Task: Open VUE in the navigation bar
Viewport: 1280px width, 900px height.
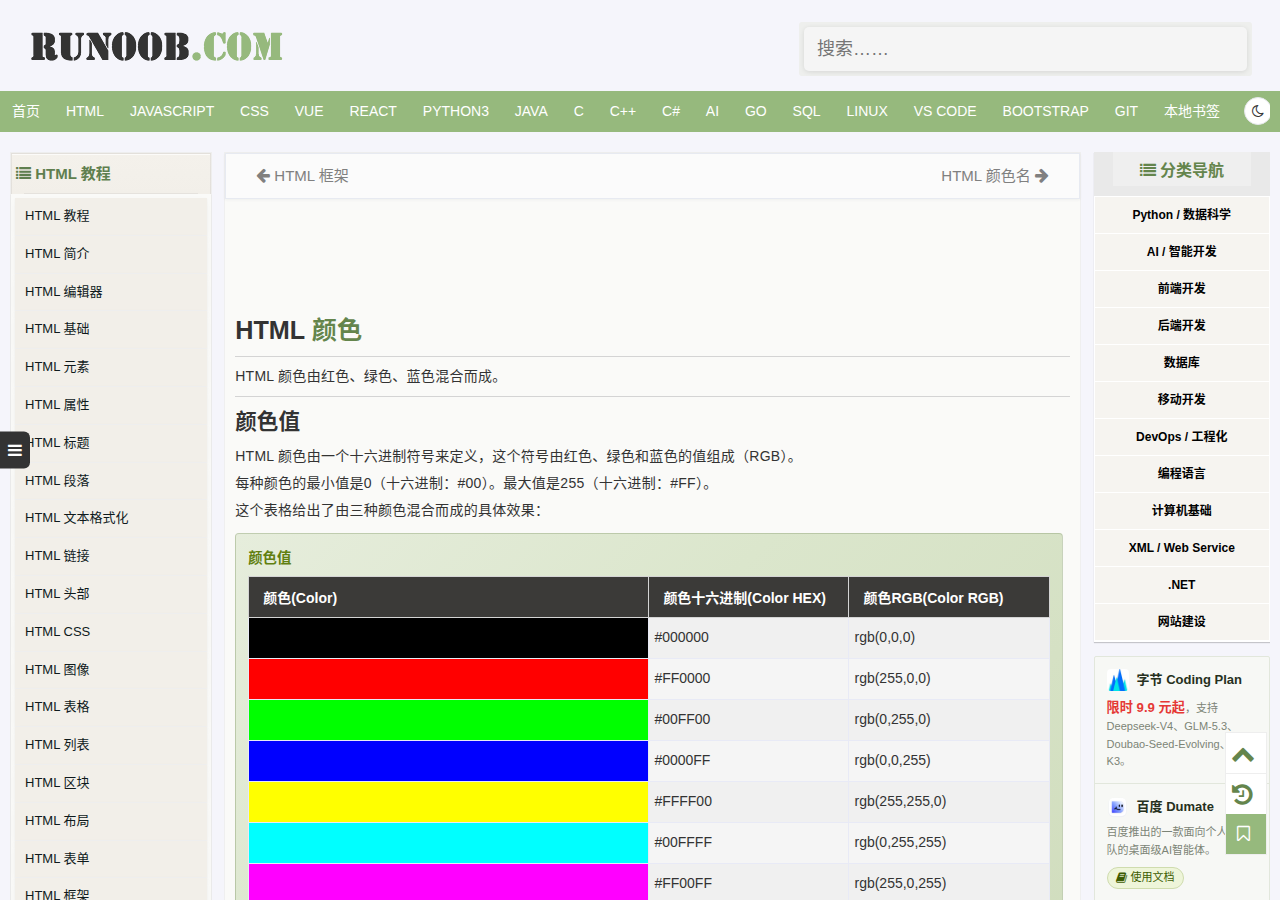Action: (x=309, y=111)
